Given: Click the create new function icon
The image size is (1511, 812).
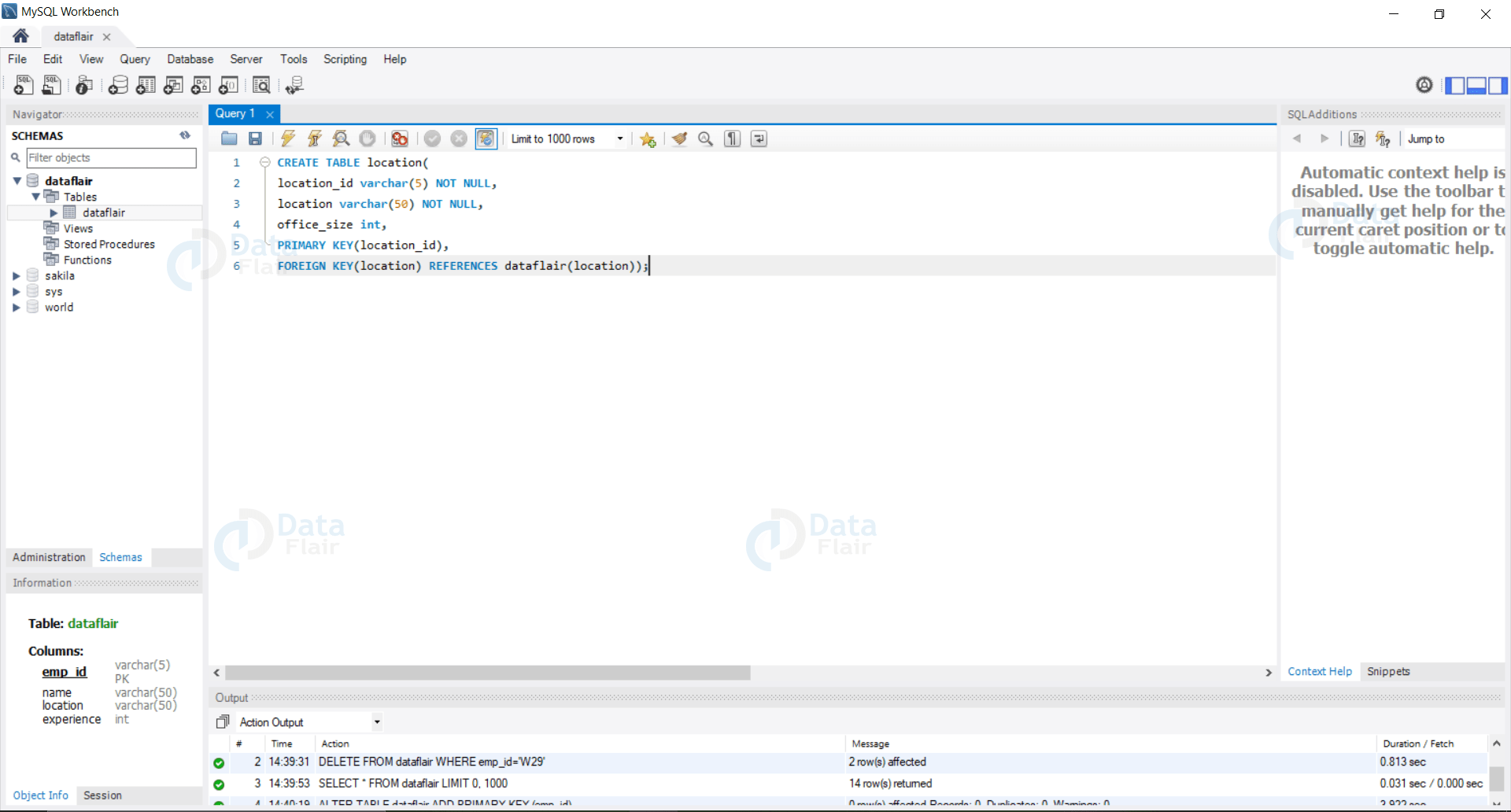Looking at the screenshot, I should [228, 85].
